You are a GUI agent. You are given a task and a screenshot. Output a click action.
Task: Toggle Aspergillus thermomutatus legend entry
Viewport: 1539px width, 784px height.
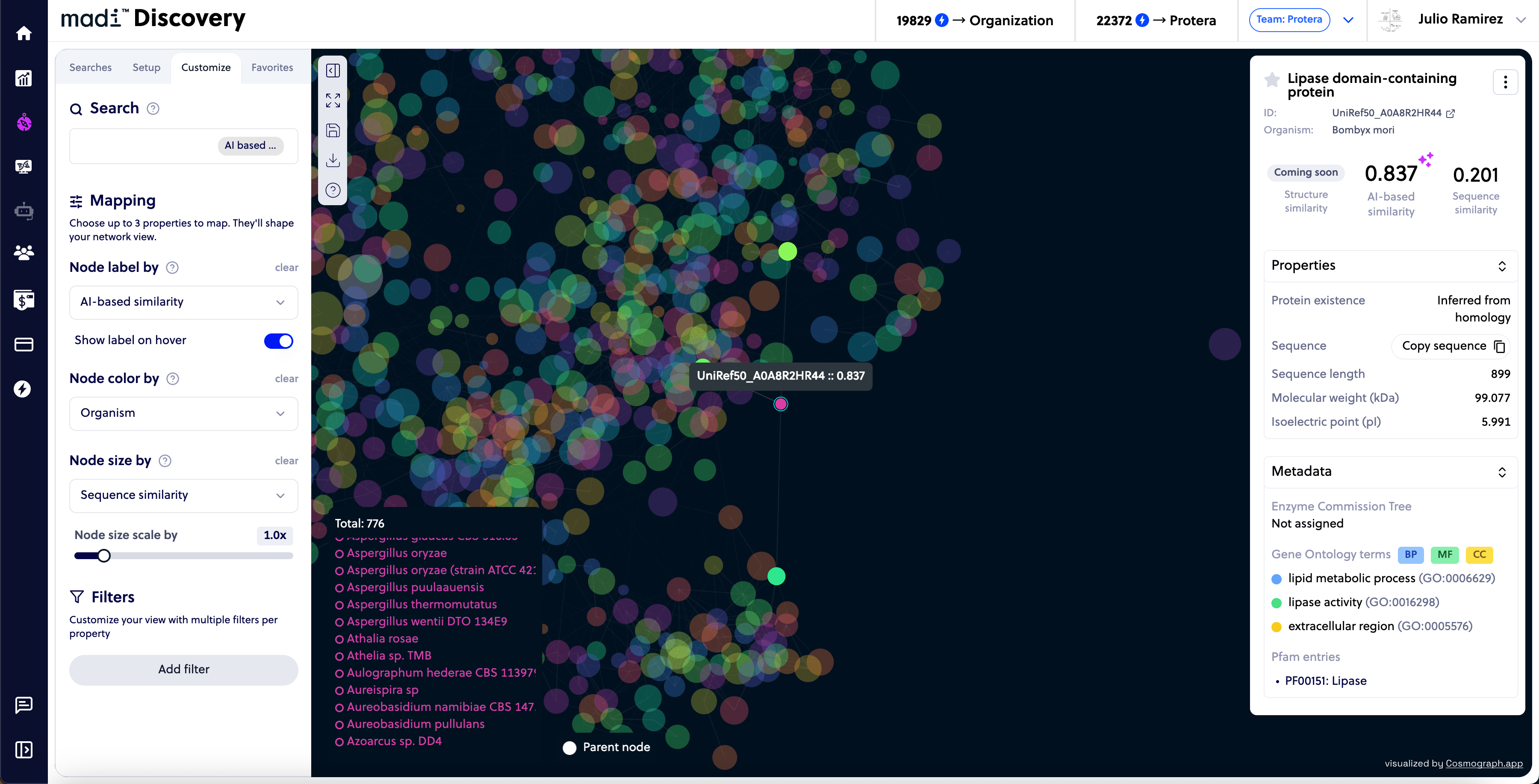pos(416,605)
